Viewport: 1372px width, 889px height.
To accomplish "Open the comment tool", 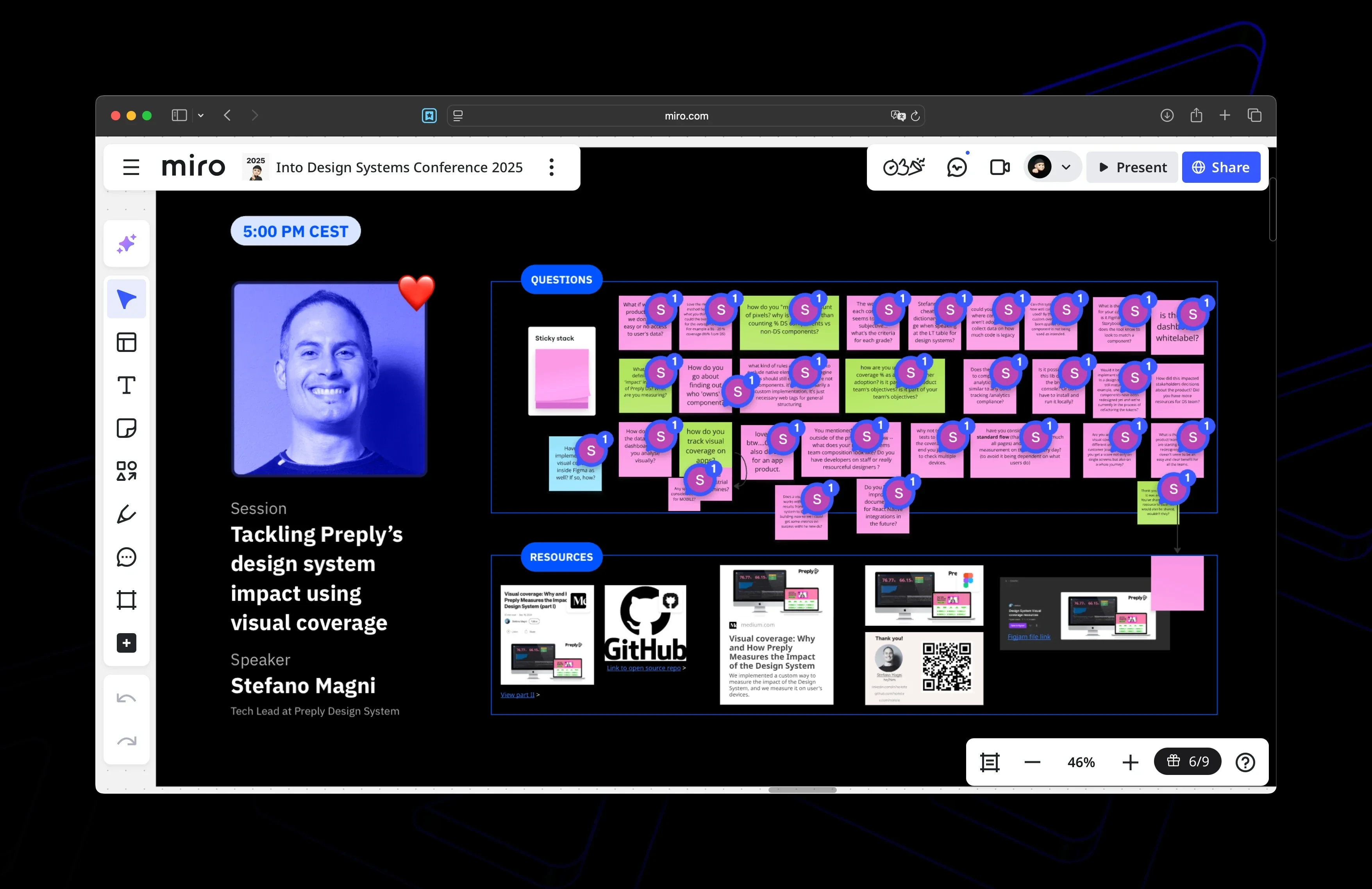I will pyautogui.click(x=126, y=557).
